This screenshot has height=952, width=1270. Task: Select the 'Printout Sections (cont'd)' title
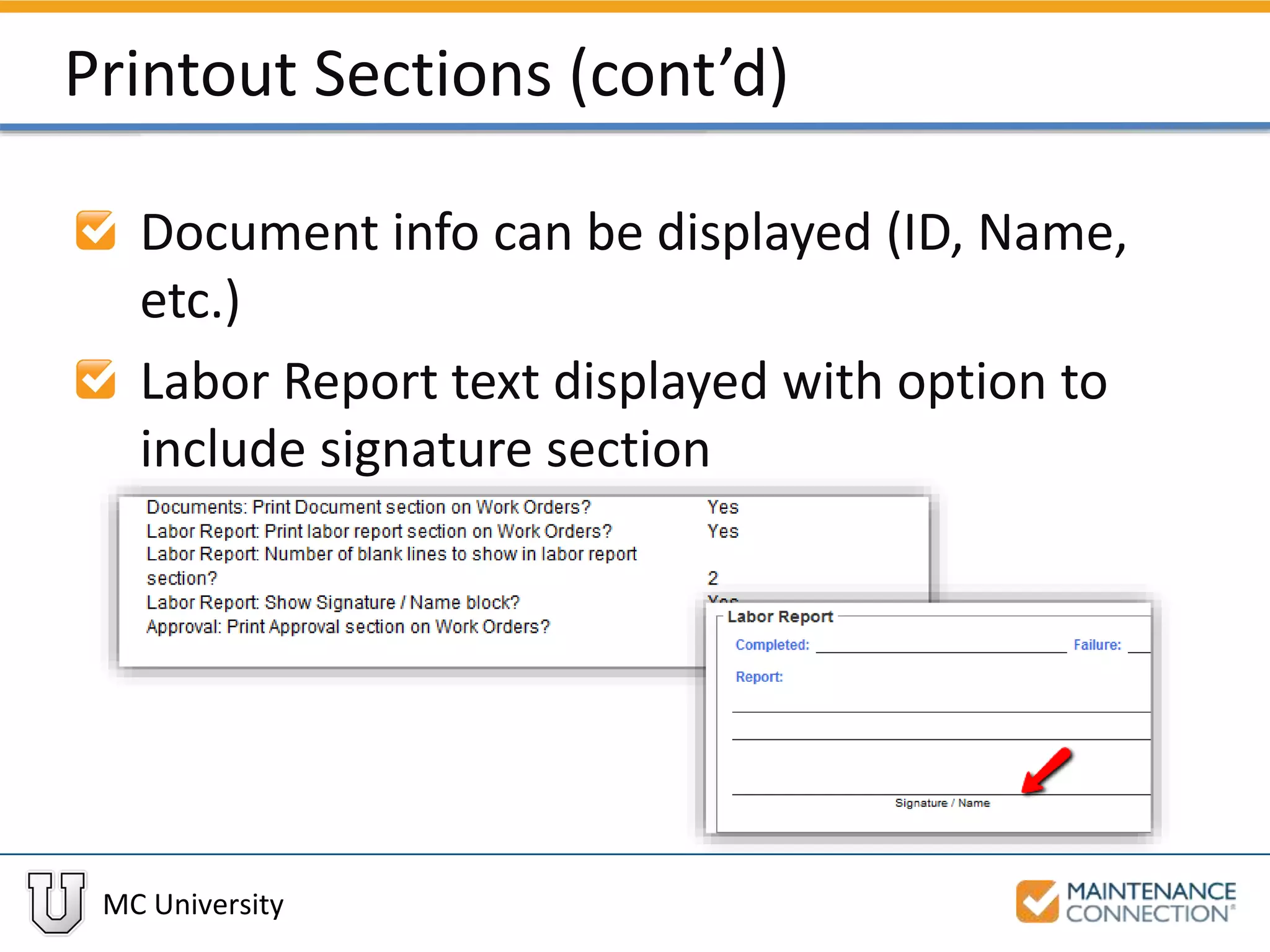427,74
